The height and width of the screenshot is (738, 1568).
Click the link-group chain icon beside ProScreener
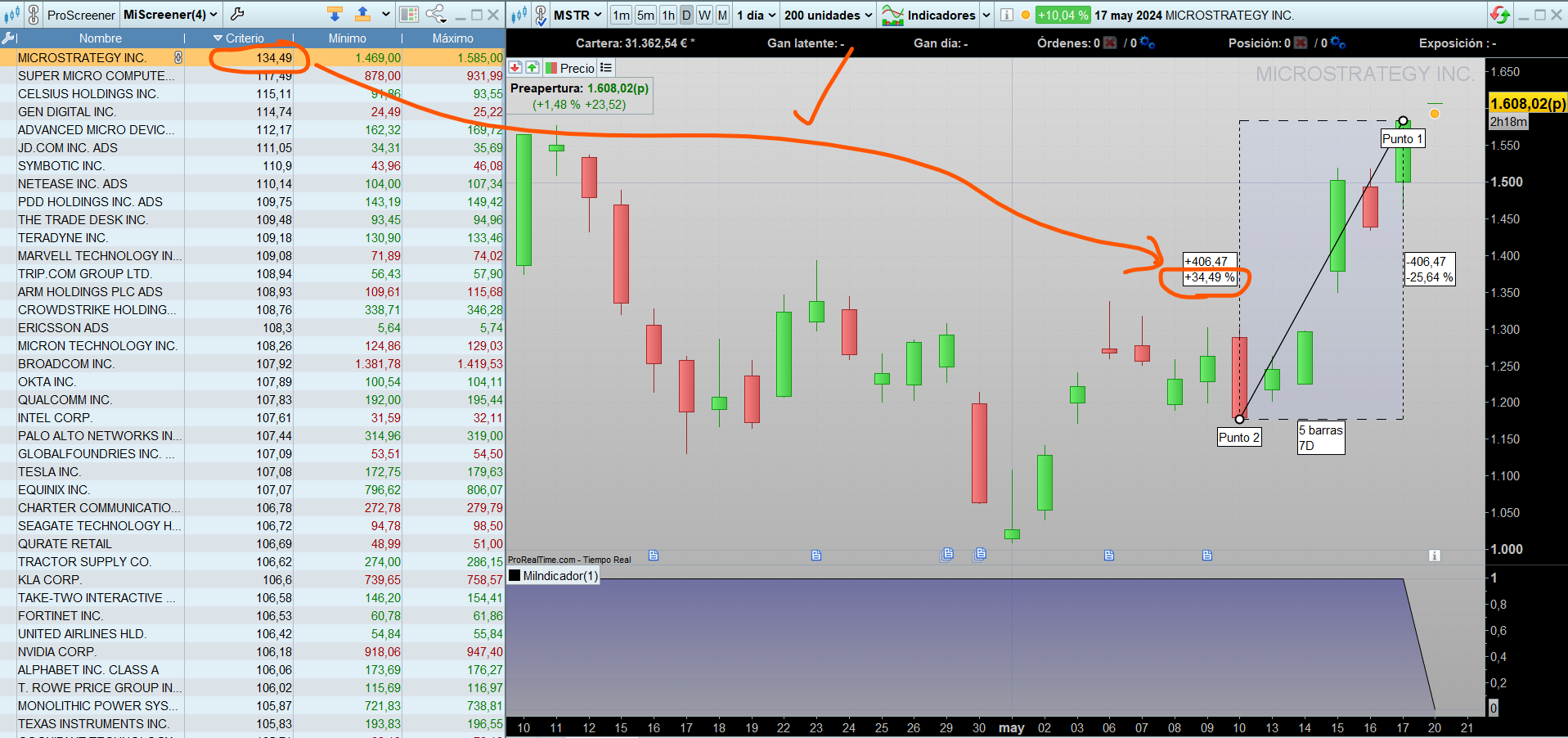pos(34,15)
